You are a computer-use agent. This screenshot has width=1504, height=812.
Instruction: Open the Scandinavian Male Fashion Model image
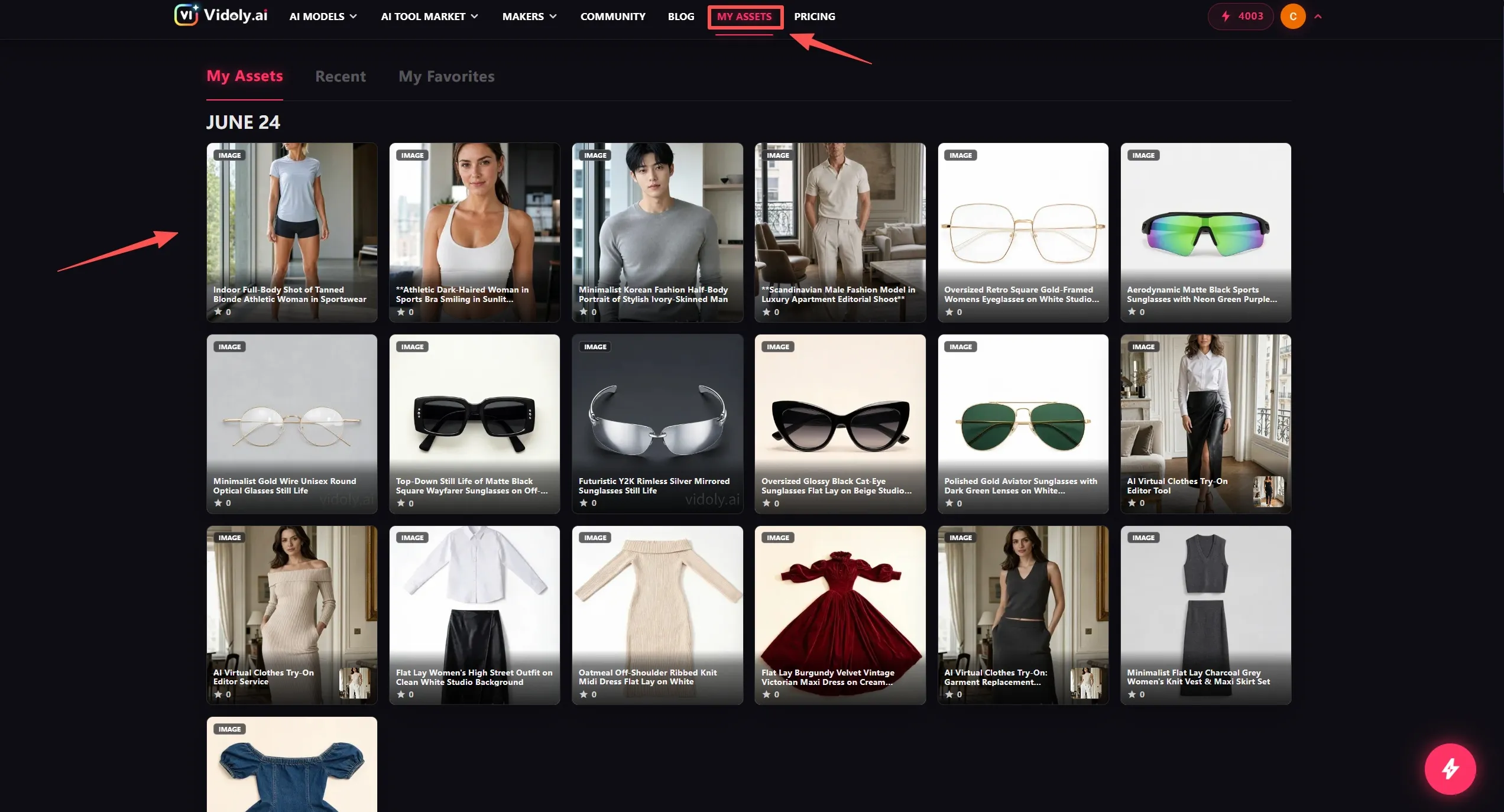click(x=840, y=232)
